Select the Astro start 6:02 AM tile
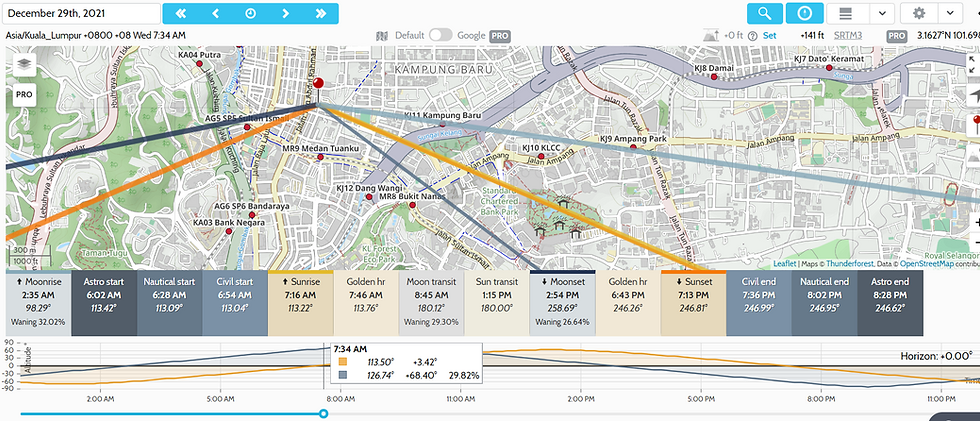Screen dimensions: 980x421 (104, 304)
